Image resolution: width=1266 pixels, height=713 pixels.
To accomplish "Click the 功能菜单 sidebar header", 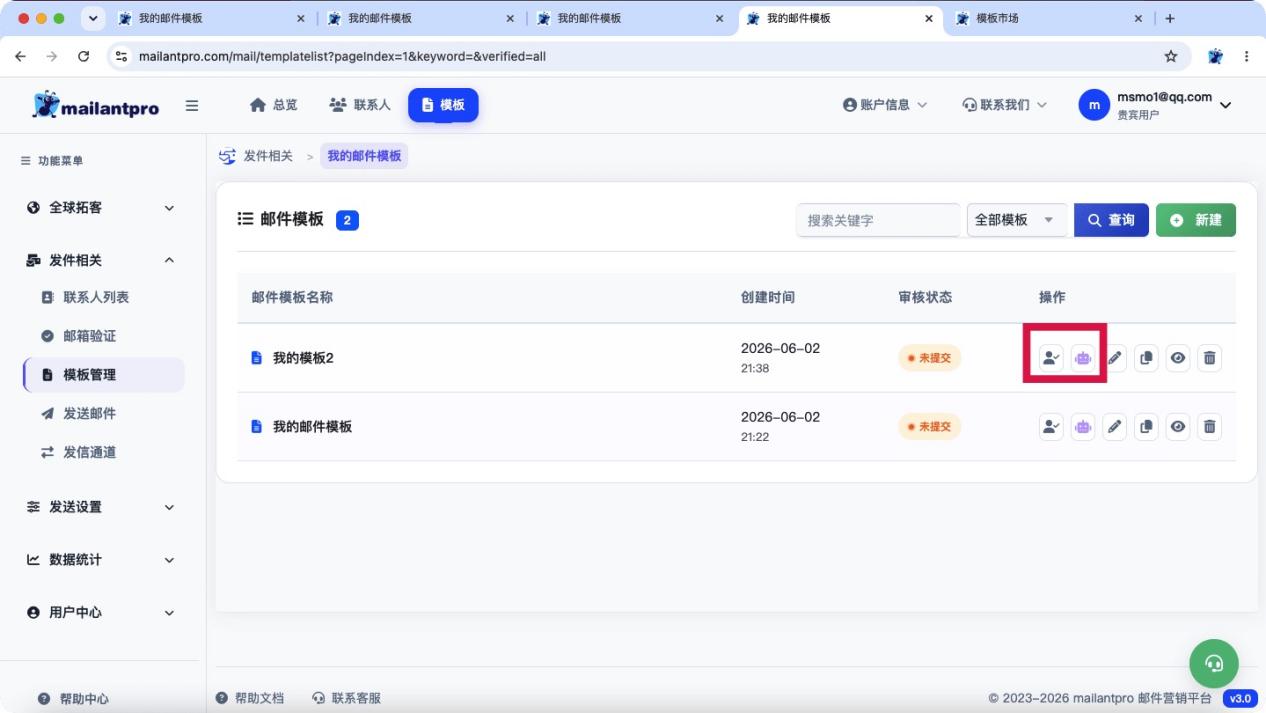I will [x=54, y=161].
